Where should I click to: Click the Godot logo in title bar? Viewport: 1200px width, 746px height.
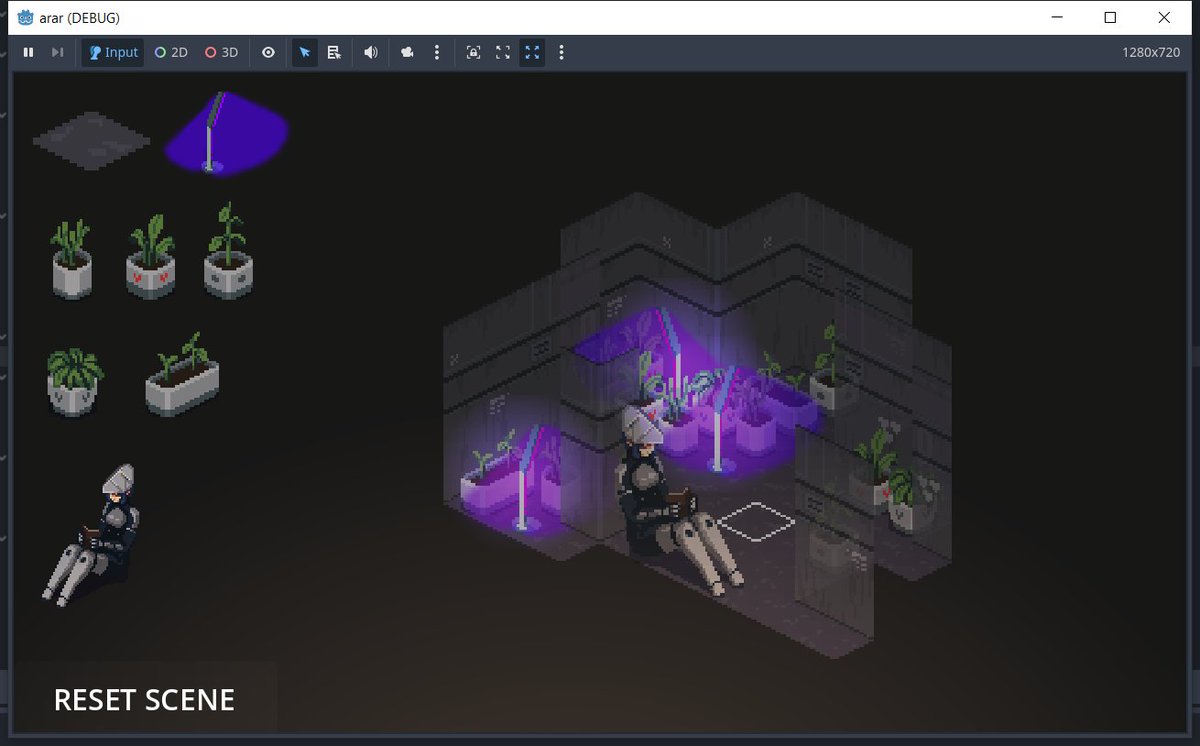click(x=27, y=17)
